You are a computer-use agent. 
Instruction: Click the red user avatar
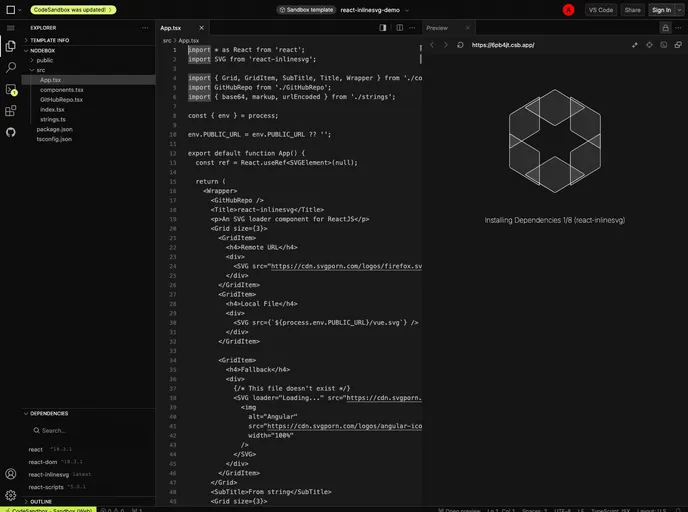click(568, 10)
